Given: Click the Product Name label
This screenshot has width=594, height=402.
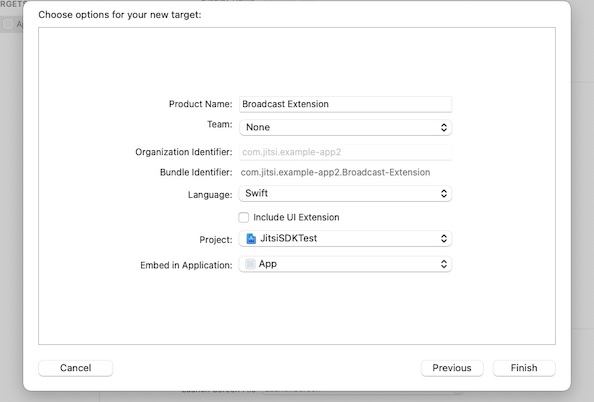Looking at the screenshot, I should 200,104.
